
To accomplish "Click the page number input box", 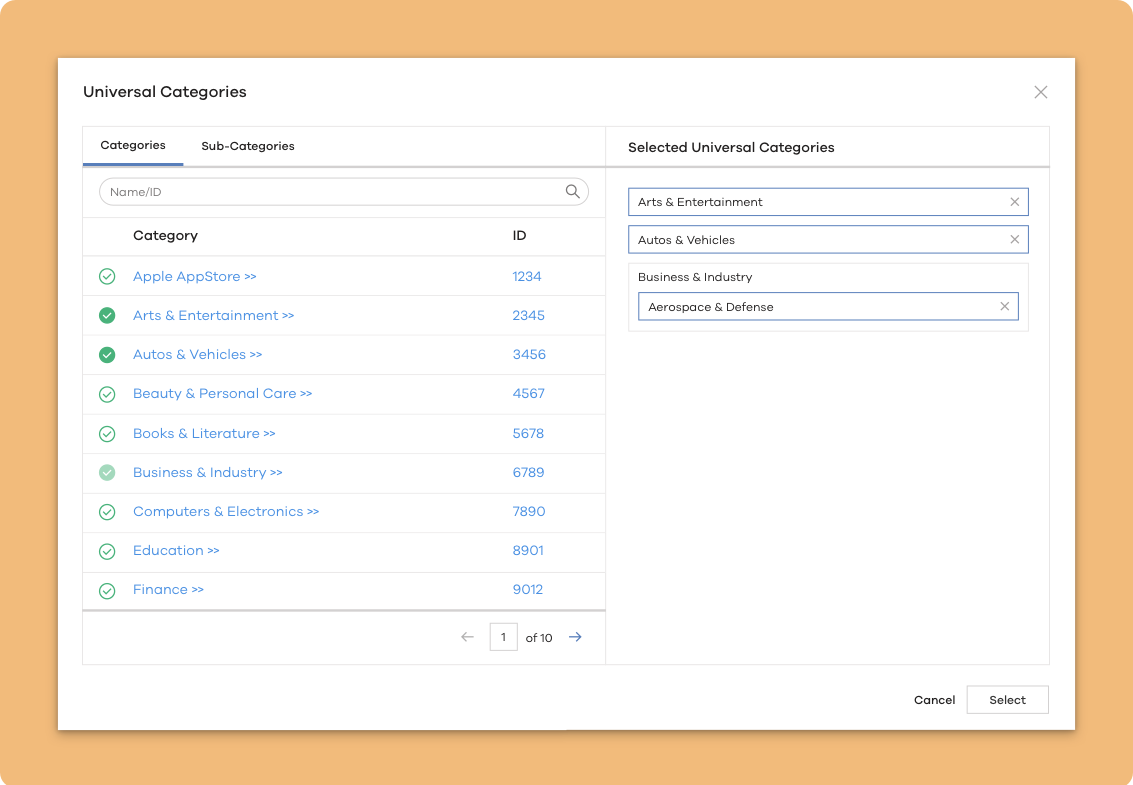I will (503, 637).
